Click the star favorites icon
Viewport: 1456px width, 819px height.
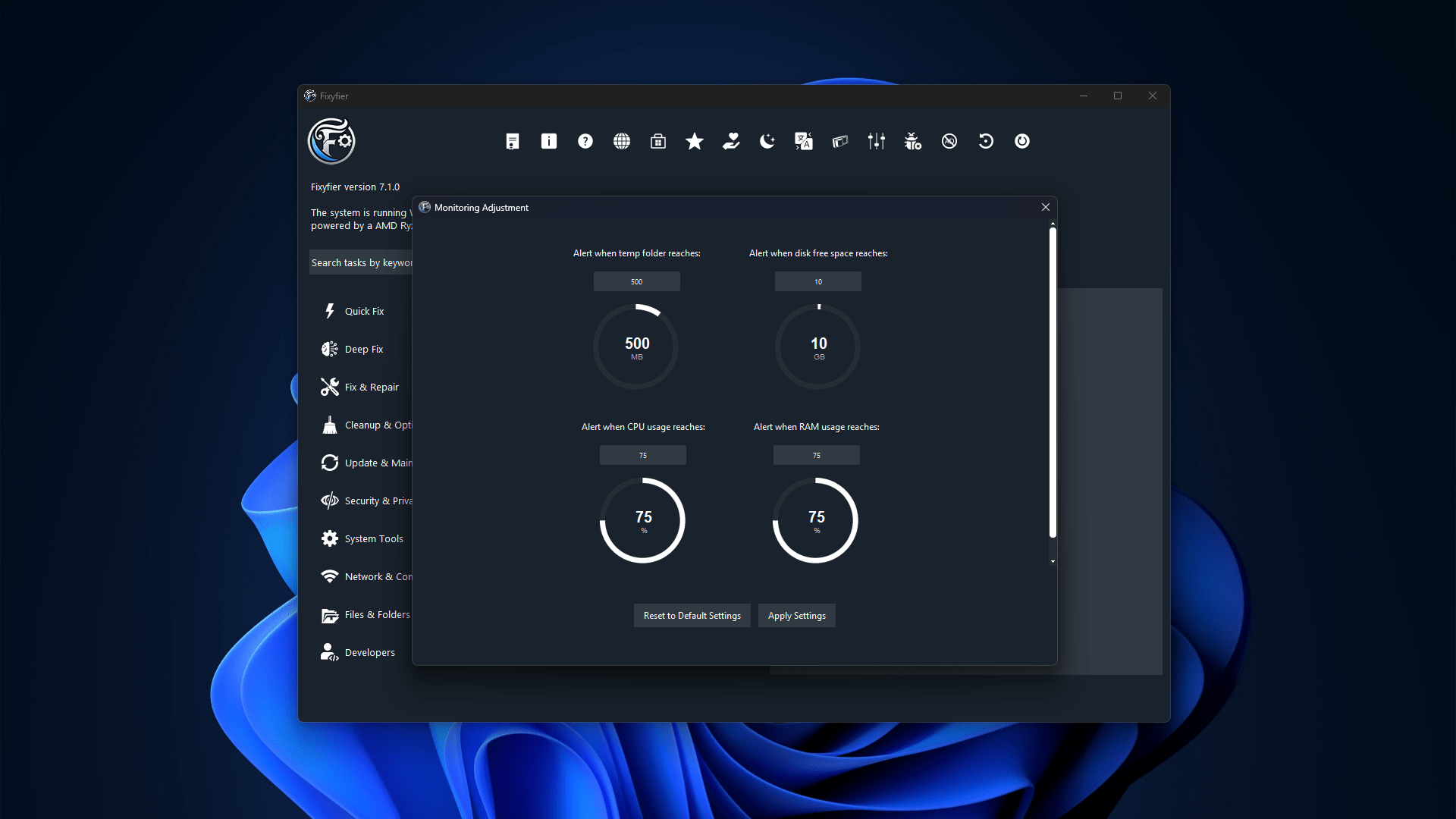694,141
